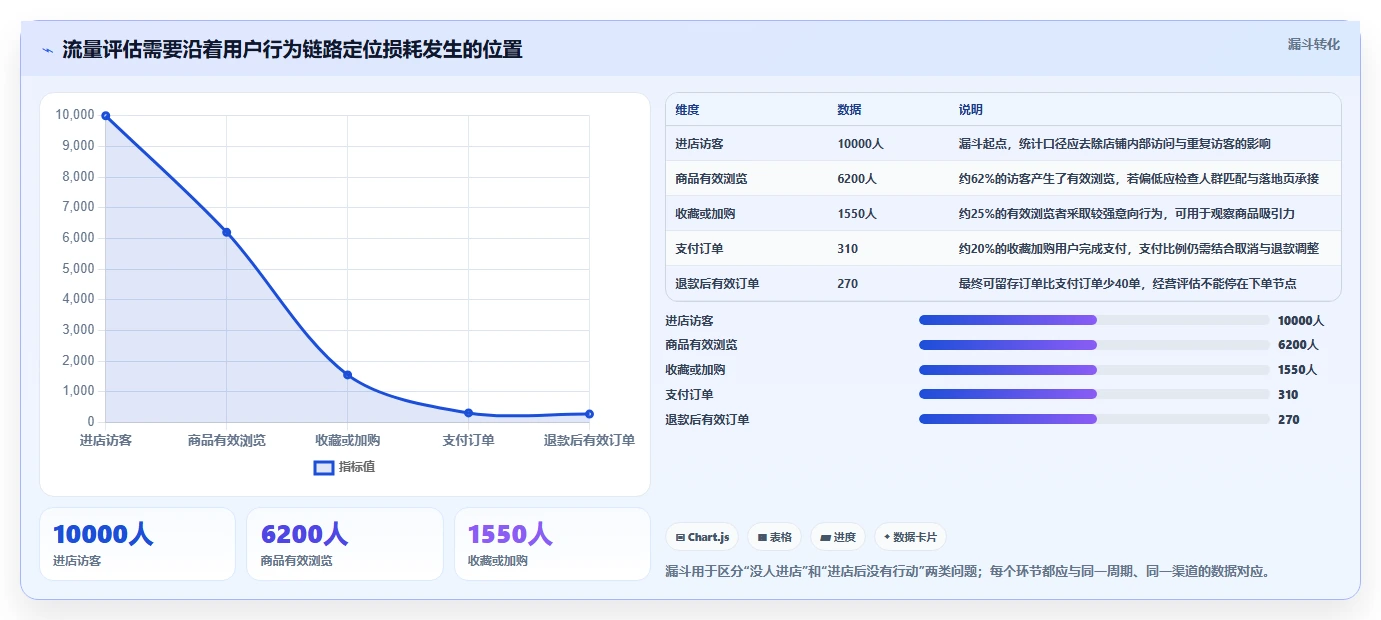The image size is (1381, 620).
Task: Click the chart data point at 退款后有效订单
Action: click(589, 414)
